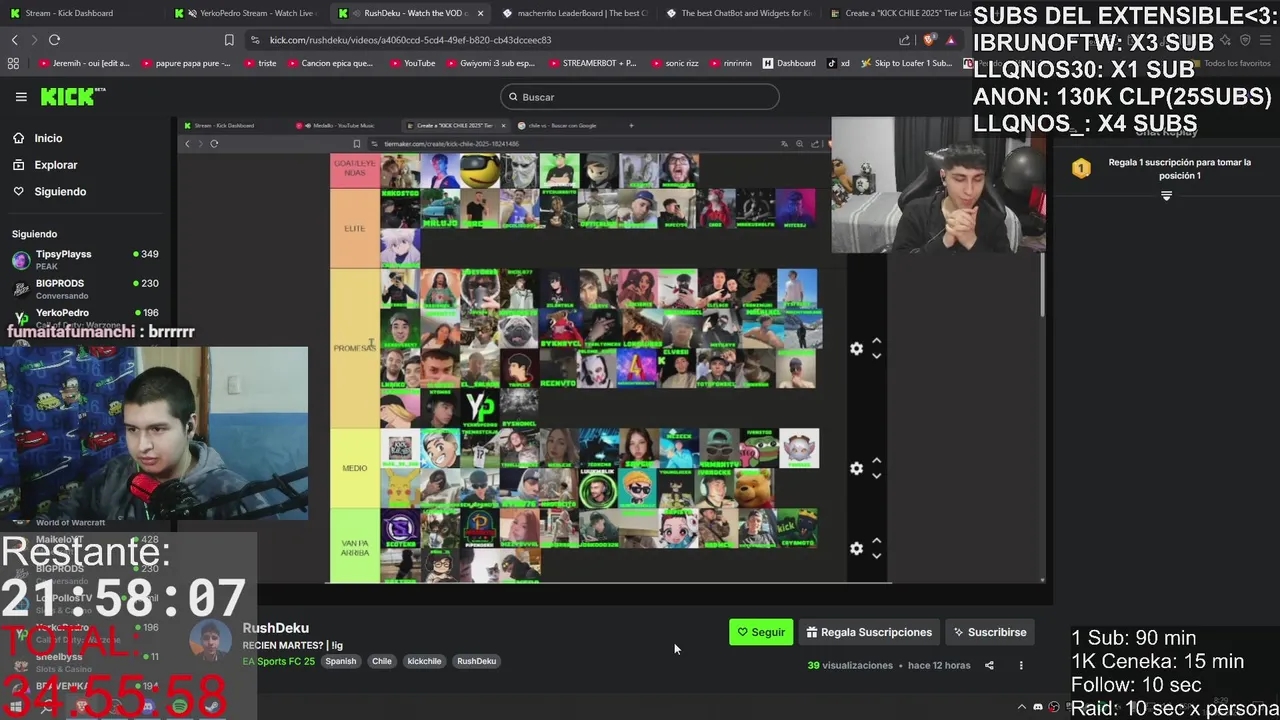
Task: Click the Suscribirse button
Action: coord(990,632)
